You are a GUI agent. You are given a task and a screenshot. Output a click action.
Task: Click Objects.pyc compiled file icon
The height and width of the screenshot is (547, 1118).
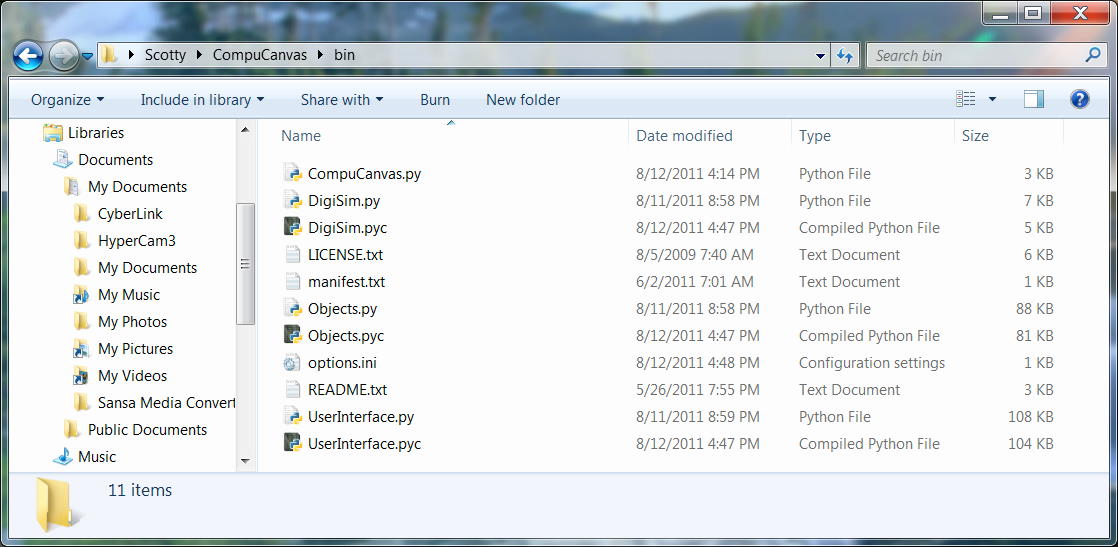click(292, 336)
